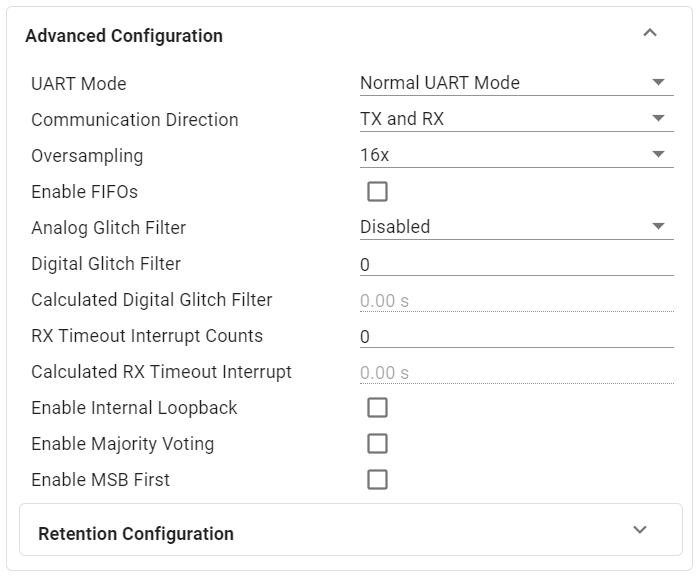Viewport: 697px width, 576px height.
Task: Tick the Enable MSB First checkbox
Action: (377, 479)
